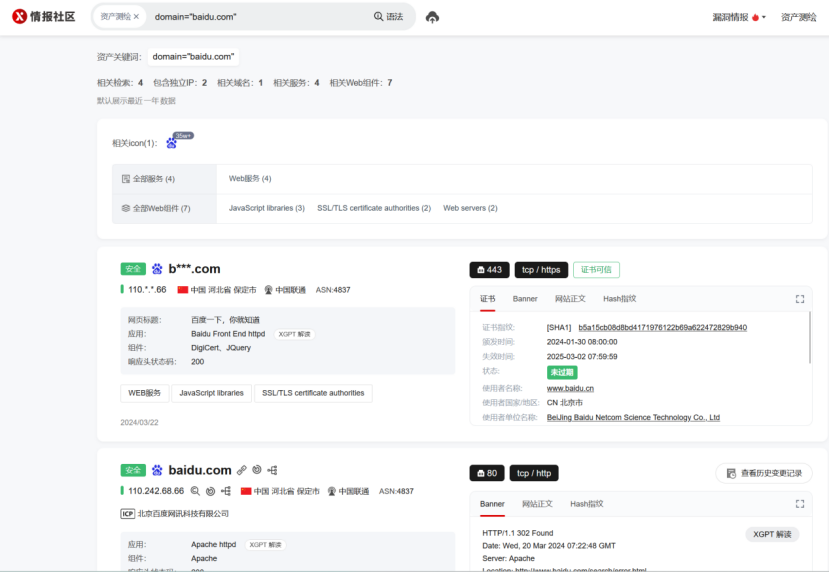
Task: Focus the domain="baidu.com" search field
Action: [259, 17]
